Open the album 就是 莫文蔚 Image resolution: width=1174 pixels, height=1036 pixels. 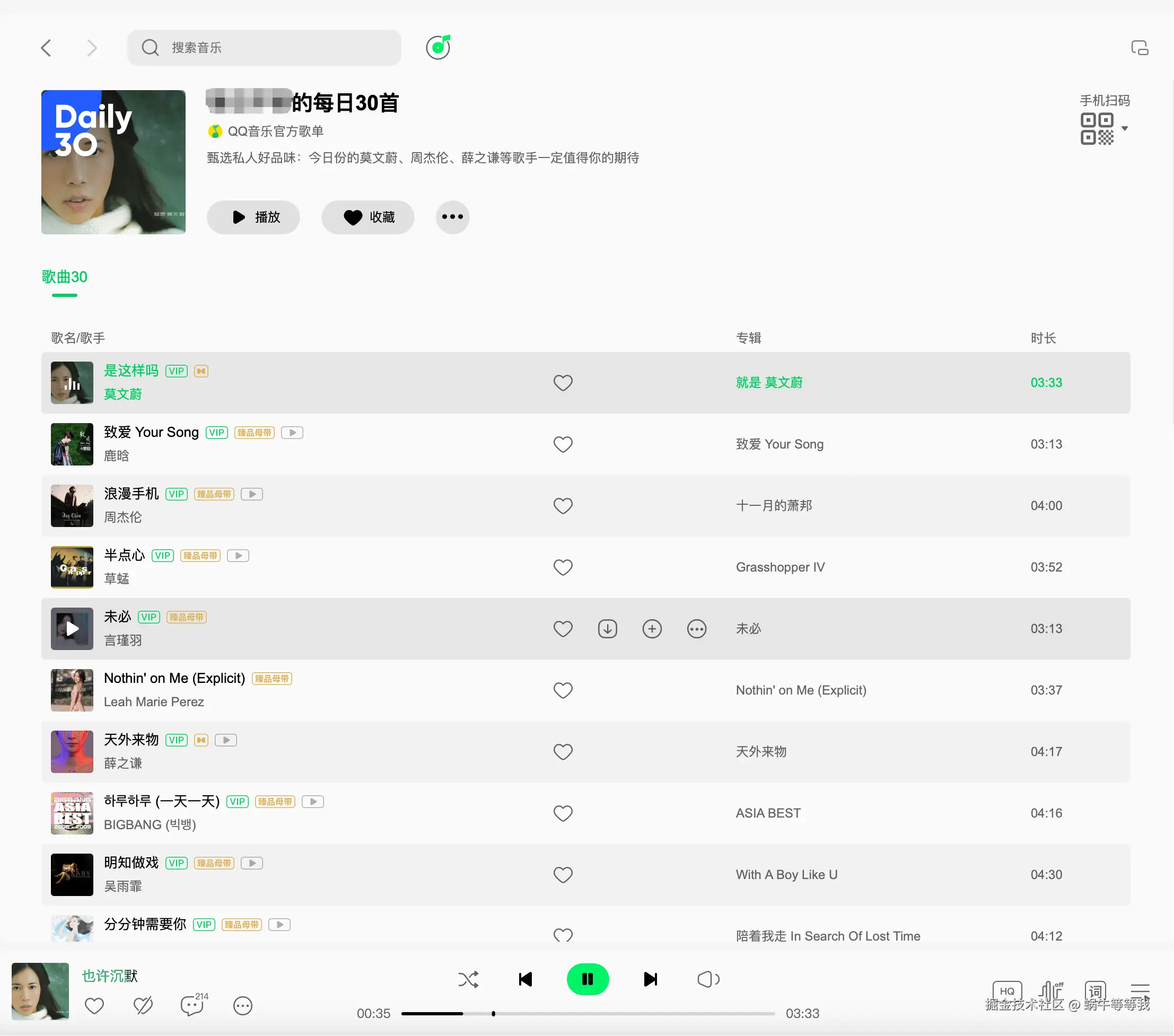coord(769,382)
